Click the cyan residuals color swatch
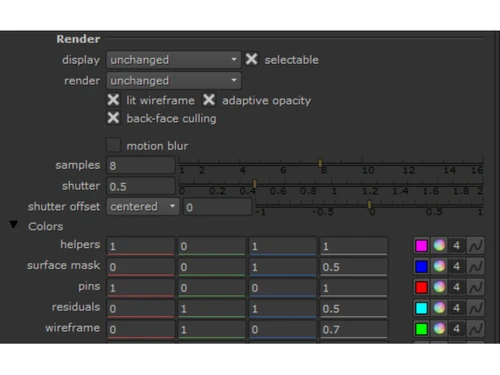 tap(422, 308)
